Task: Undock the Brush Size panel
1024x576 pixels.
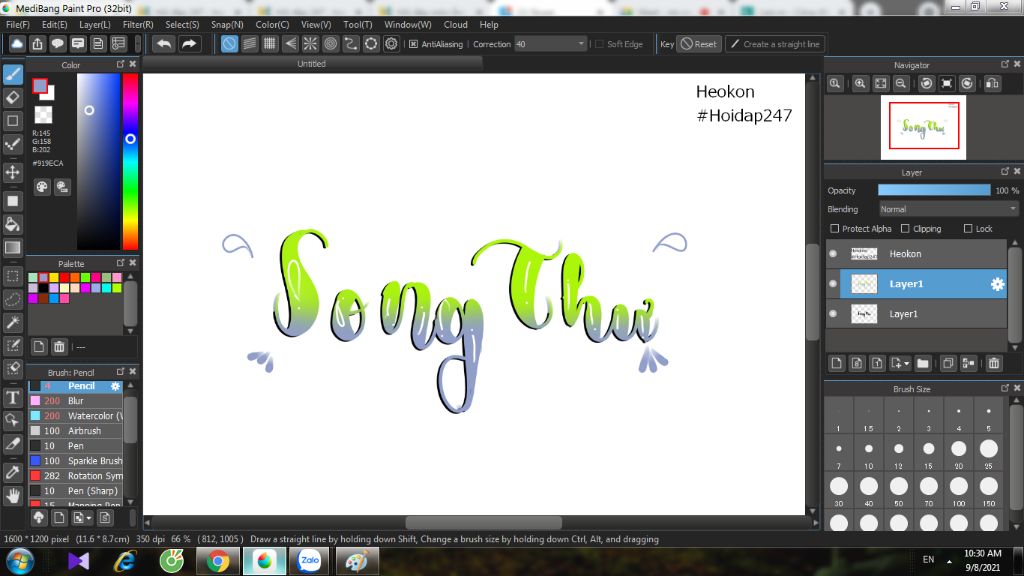Action: click(1004, 388)
